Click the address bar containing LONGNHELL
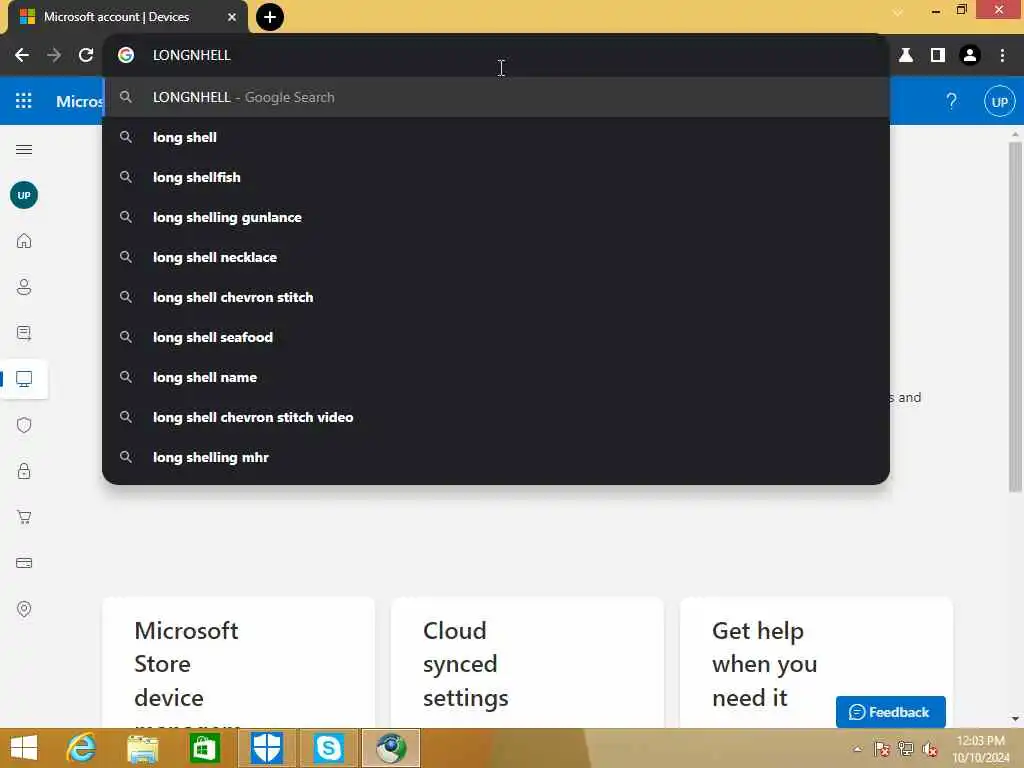1024x768 pixels. [x=496, y=56]
